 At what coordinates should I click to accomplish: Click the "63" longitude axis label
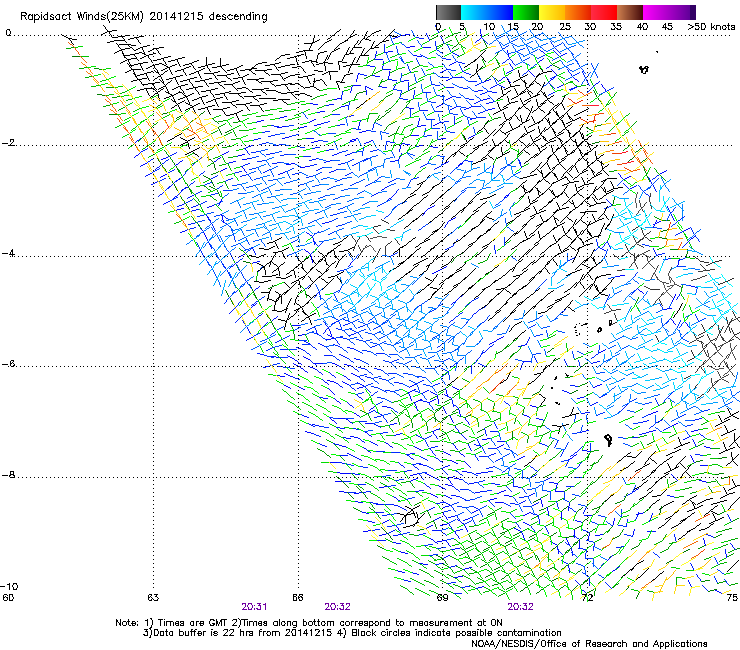[x=153, y=597]
